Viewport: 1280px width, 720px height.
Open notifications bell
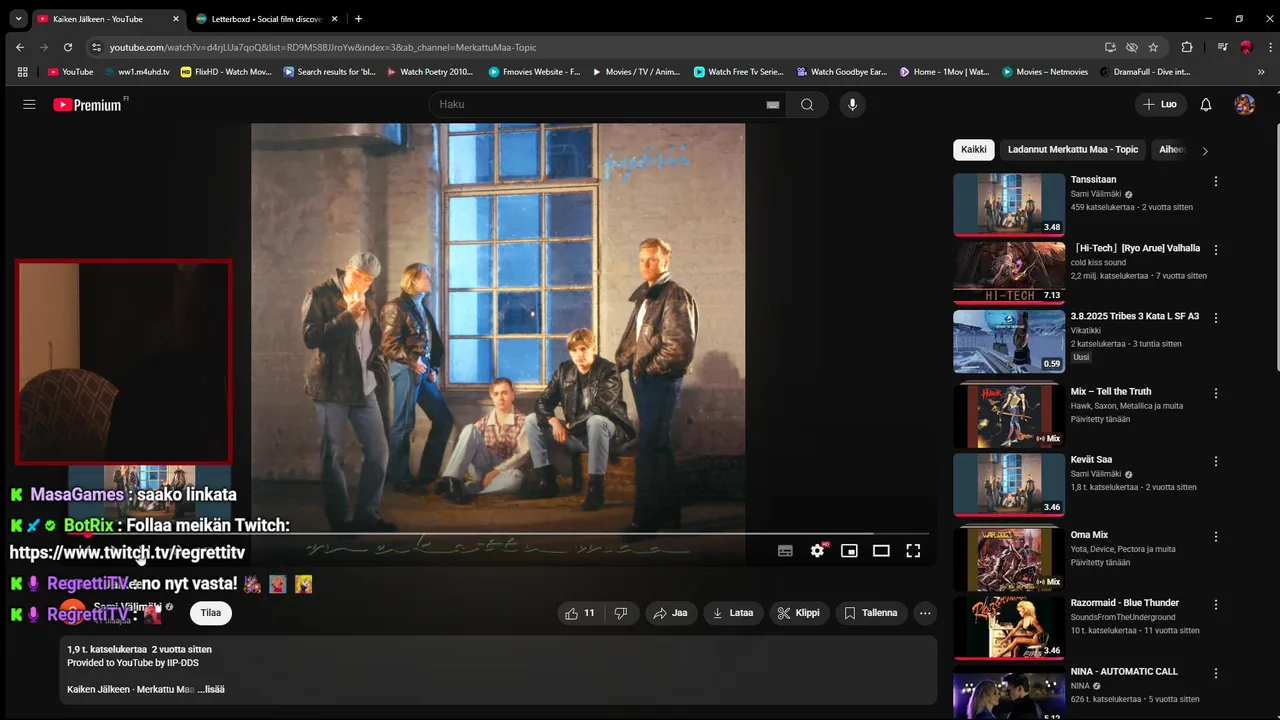pos(1206,105)
